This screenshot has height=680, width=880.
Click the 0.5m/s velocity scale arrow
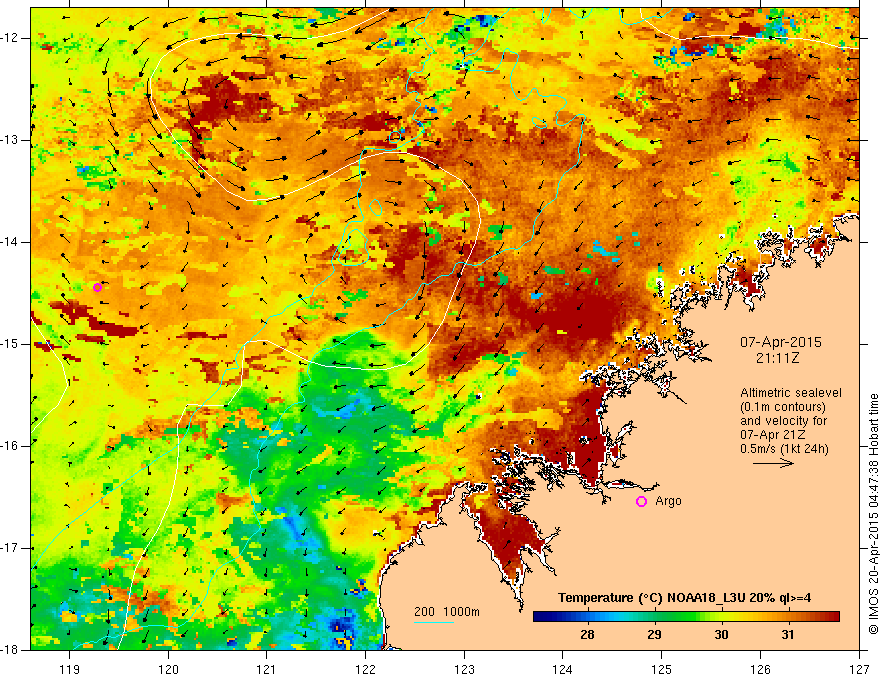[x=773, y=463]
